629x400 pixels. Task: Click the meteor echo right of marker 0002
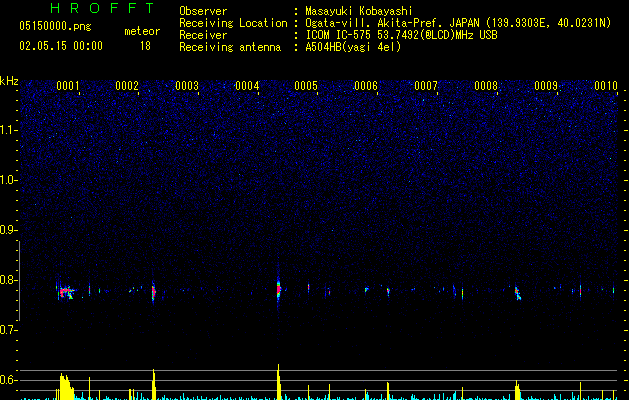[x=153, y=292]
